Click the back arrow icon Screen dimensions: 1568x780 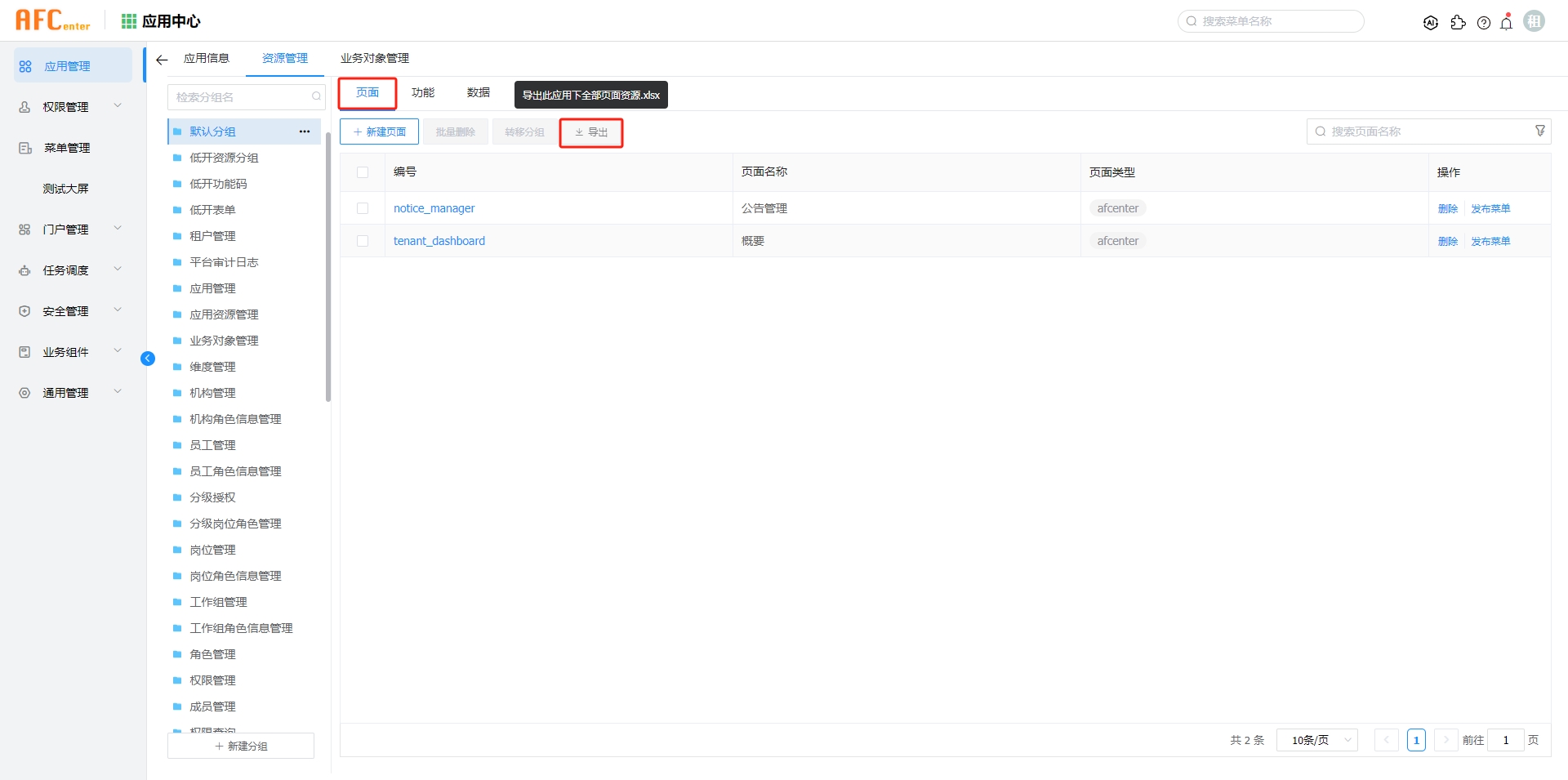point(162,60)
